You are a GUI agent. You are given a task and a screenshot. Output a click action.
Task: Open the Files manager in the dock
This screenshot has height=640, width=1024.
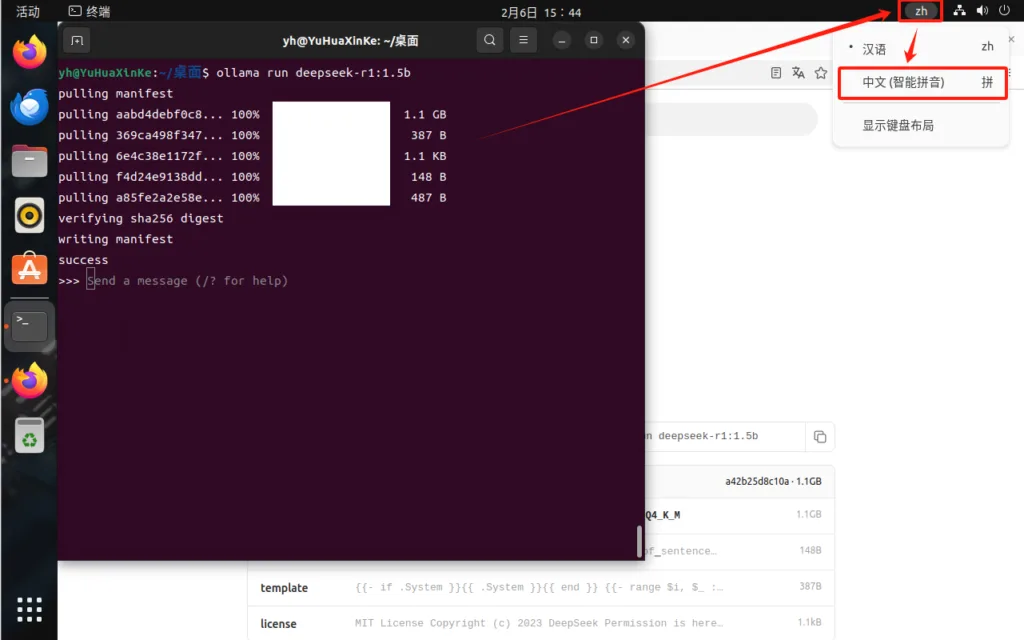(x=29, y=161)
